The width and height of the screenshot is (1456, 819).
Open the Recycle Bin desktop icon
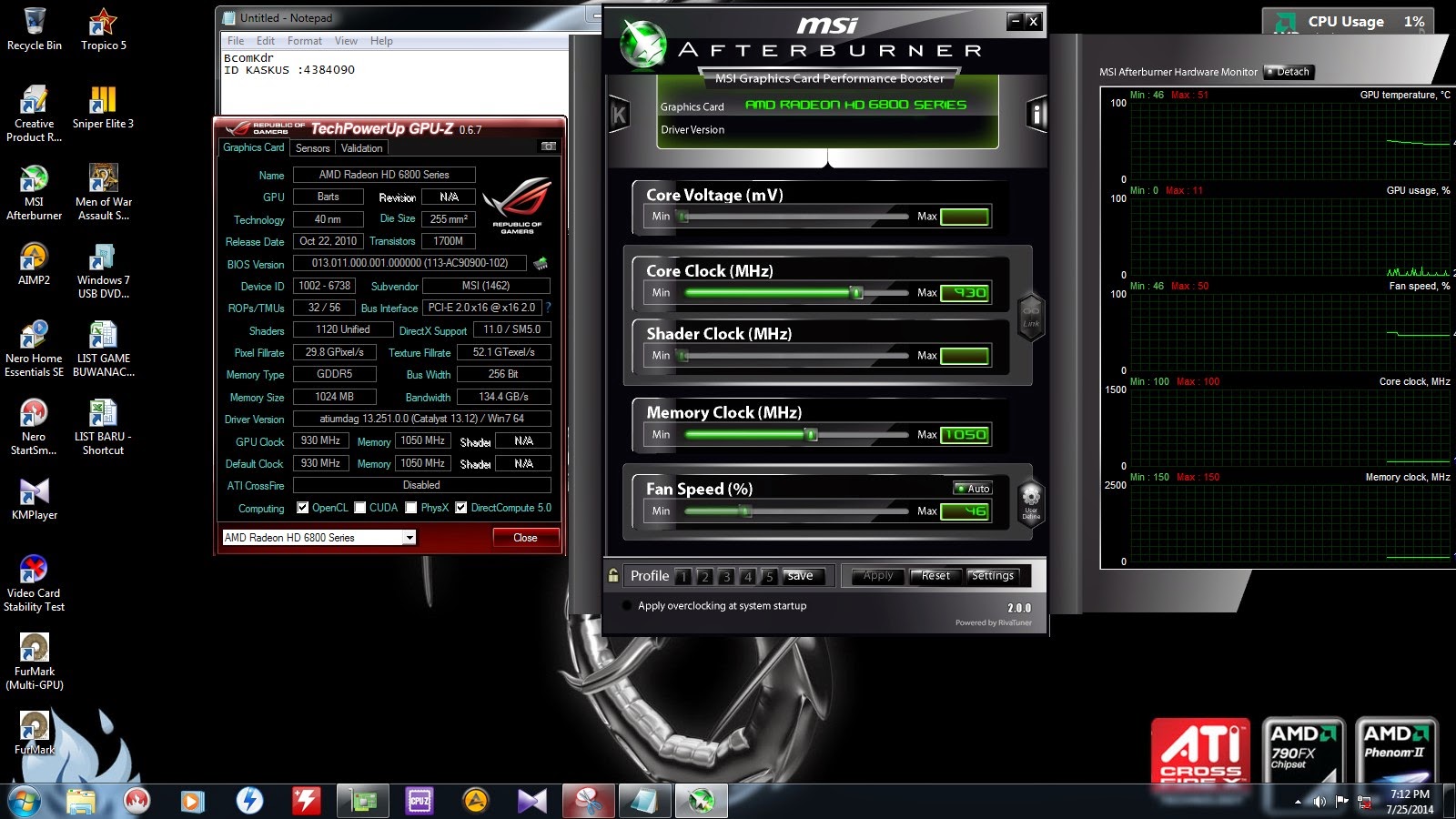point(35,28)
